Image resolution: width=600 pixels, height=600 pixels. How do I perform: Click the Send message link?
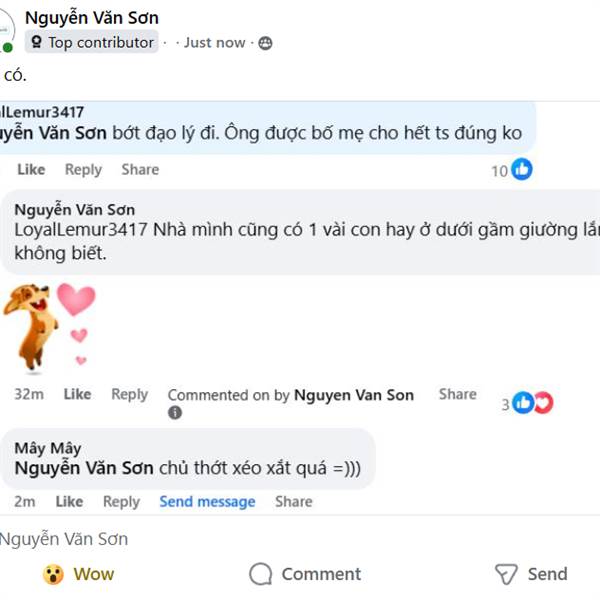[x=207, y=502]
